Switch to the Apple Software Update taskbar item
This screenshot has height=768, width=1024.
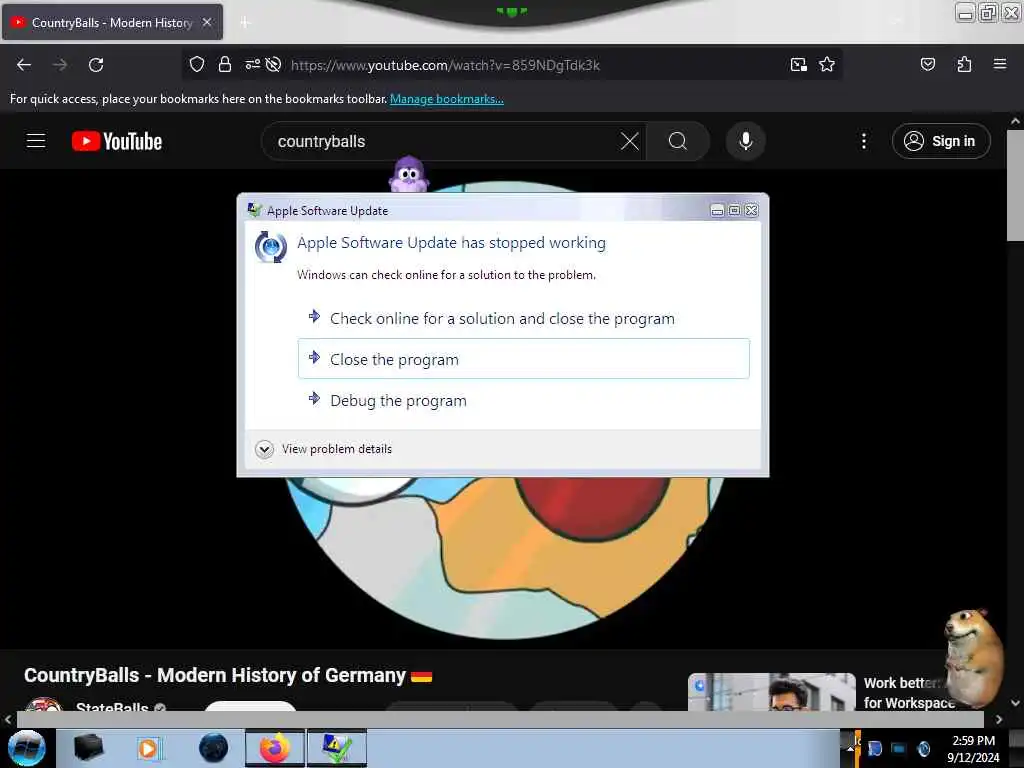point(337,748)
